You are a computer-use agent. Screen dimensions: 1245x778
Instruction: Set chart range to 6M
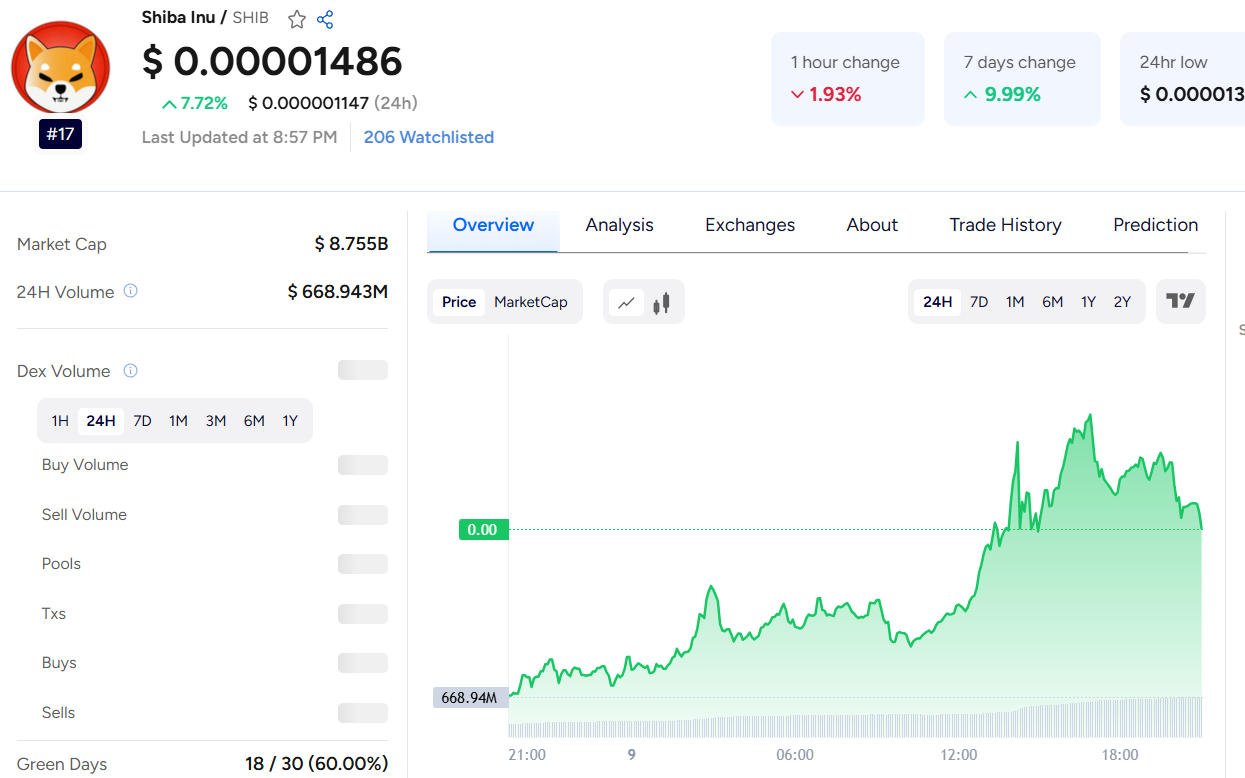pyautogui.click(x=1052, y=302)
